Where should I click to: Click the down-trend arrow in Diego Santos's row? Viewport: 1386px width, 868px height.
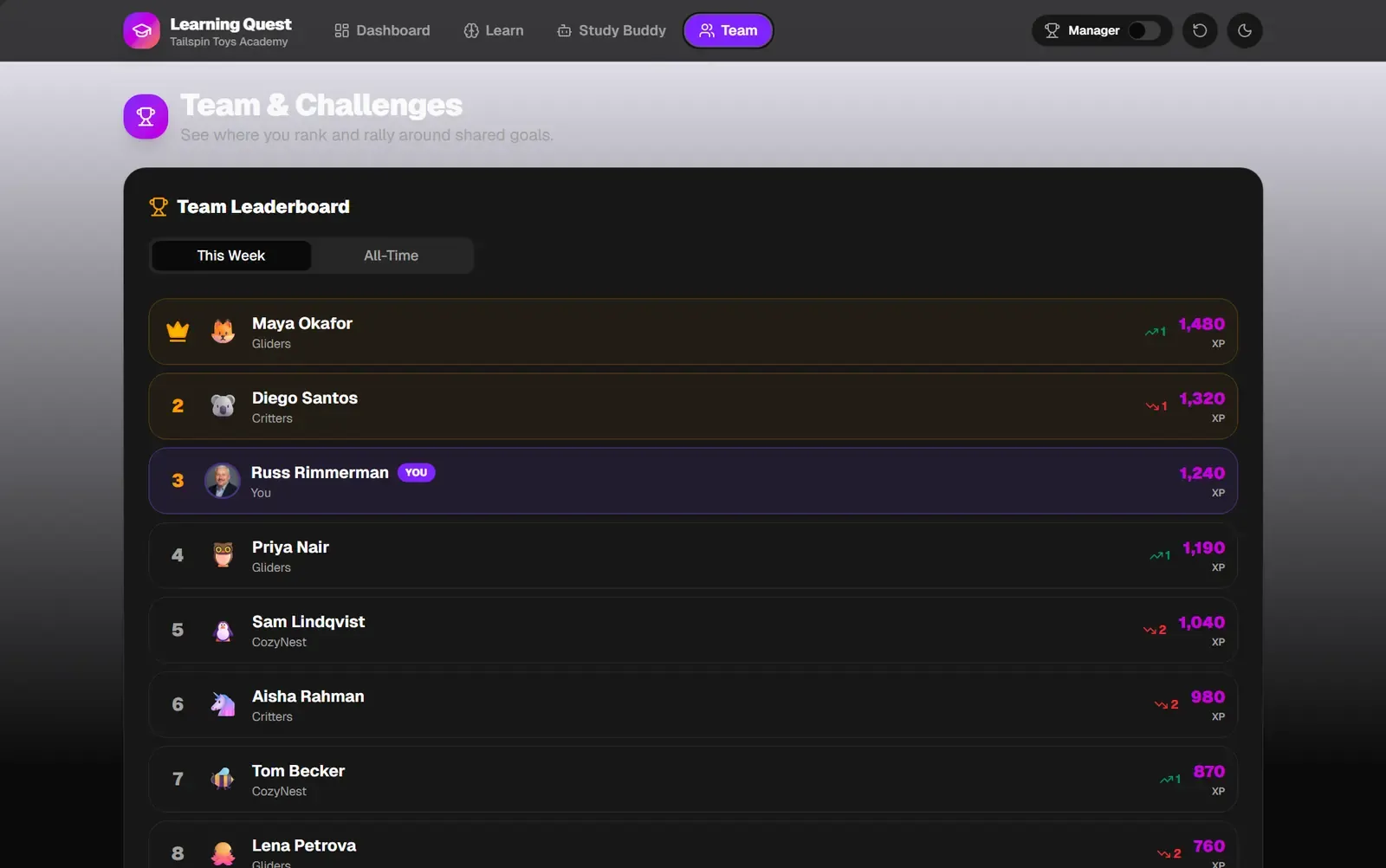coord(1152,406)
